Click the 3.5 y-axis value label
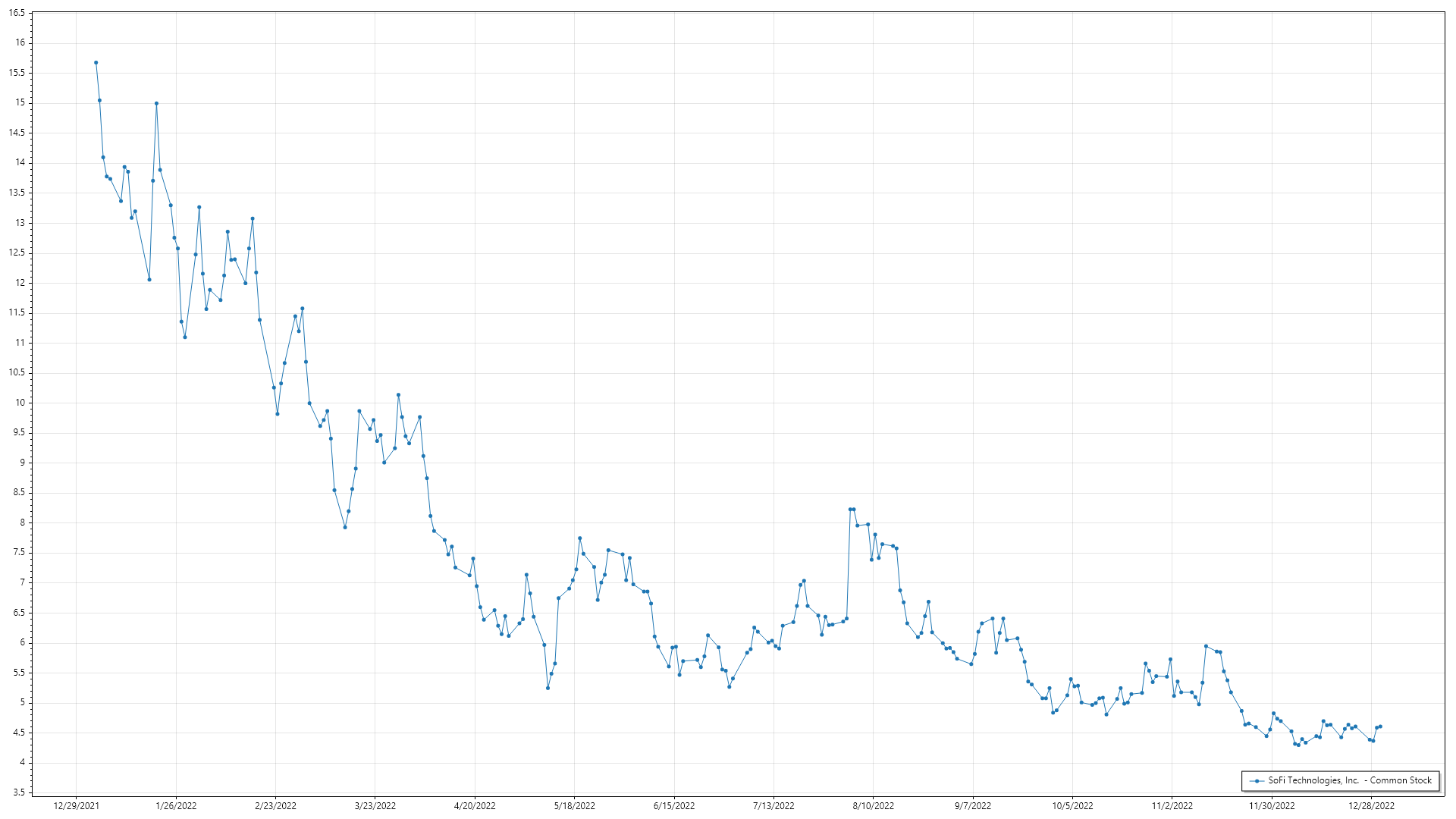Viewport: 1456px width, 819px height. tap(19, 792)
